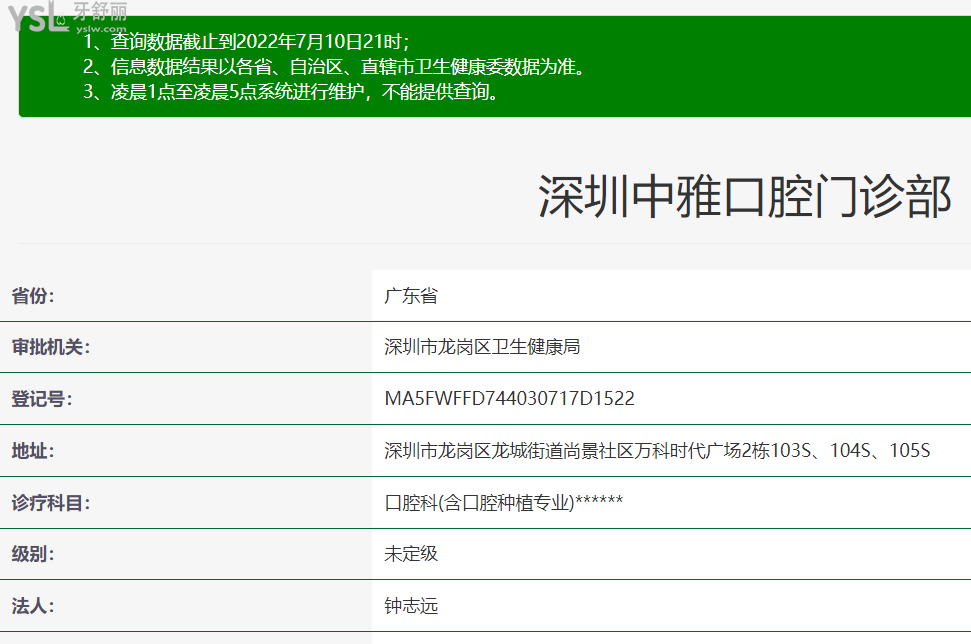Click the 法人 label
This screenshot has height=644, width=971.
pyautogui.click(x=33, y=606)
